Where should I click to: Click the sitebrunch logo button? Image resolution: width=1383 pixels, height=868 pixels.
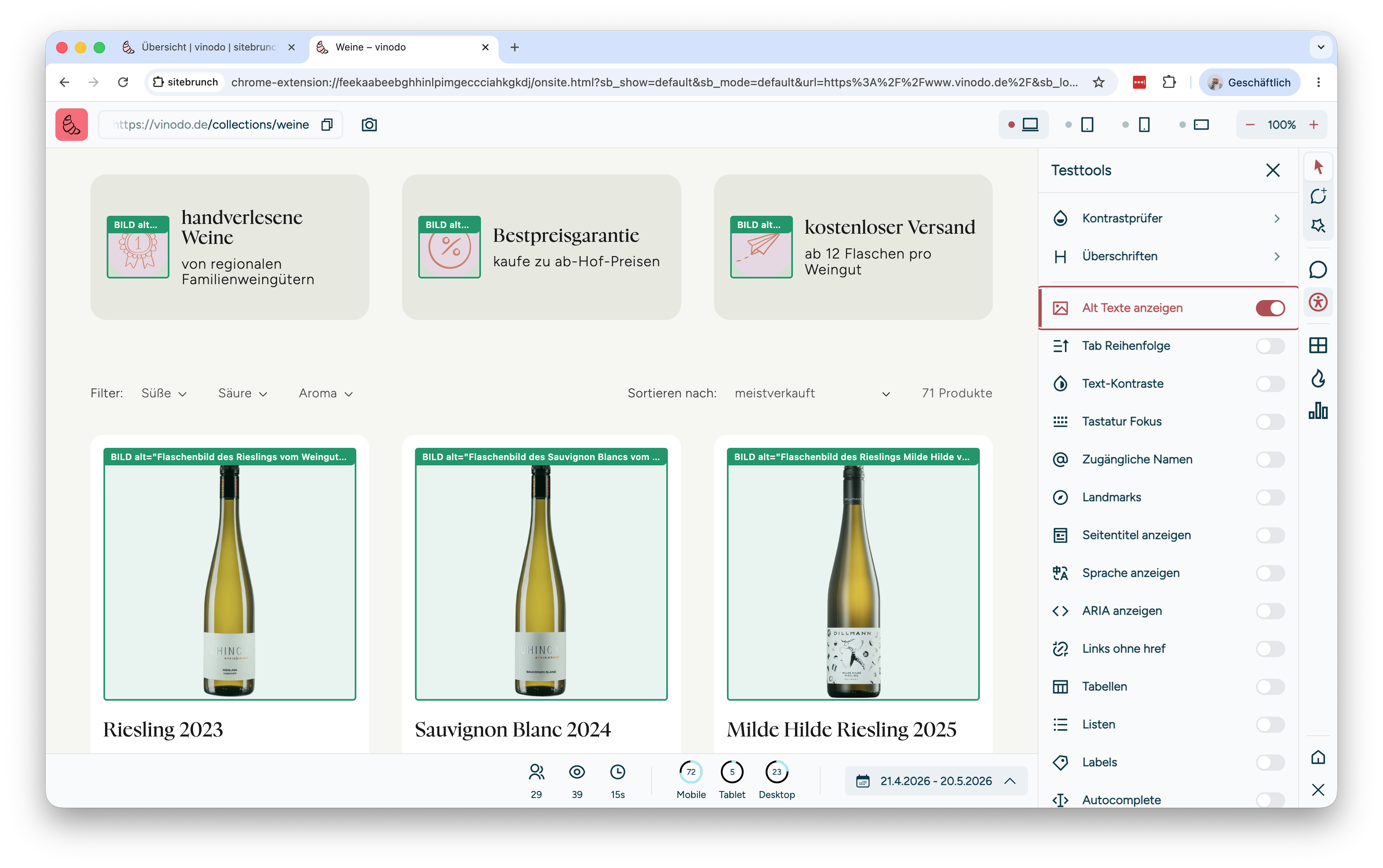tap(71, 125)
